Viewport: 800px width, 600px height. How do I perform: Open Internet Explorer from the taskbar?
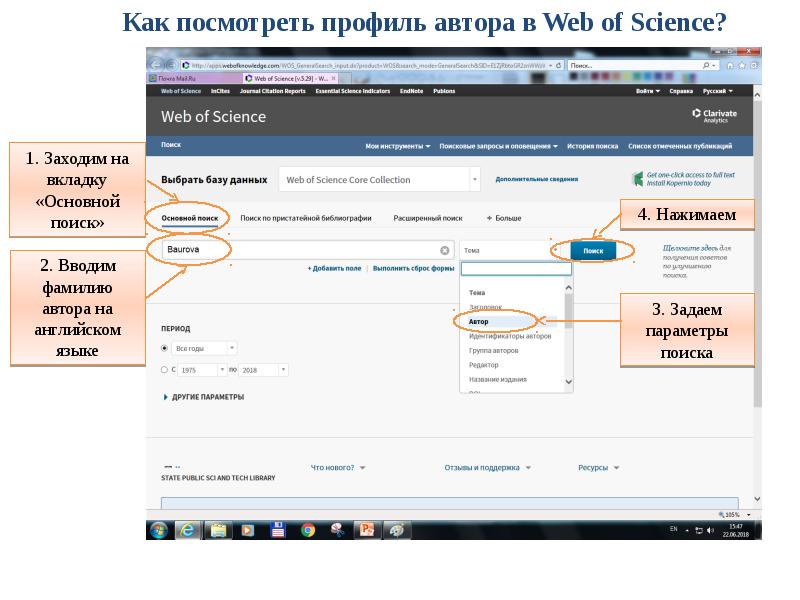(187, 529)
